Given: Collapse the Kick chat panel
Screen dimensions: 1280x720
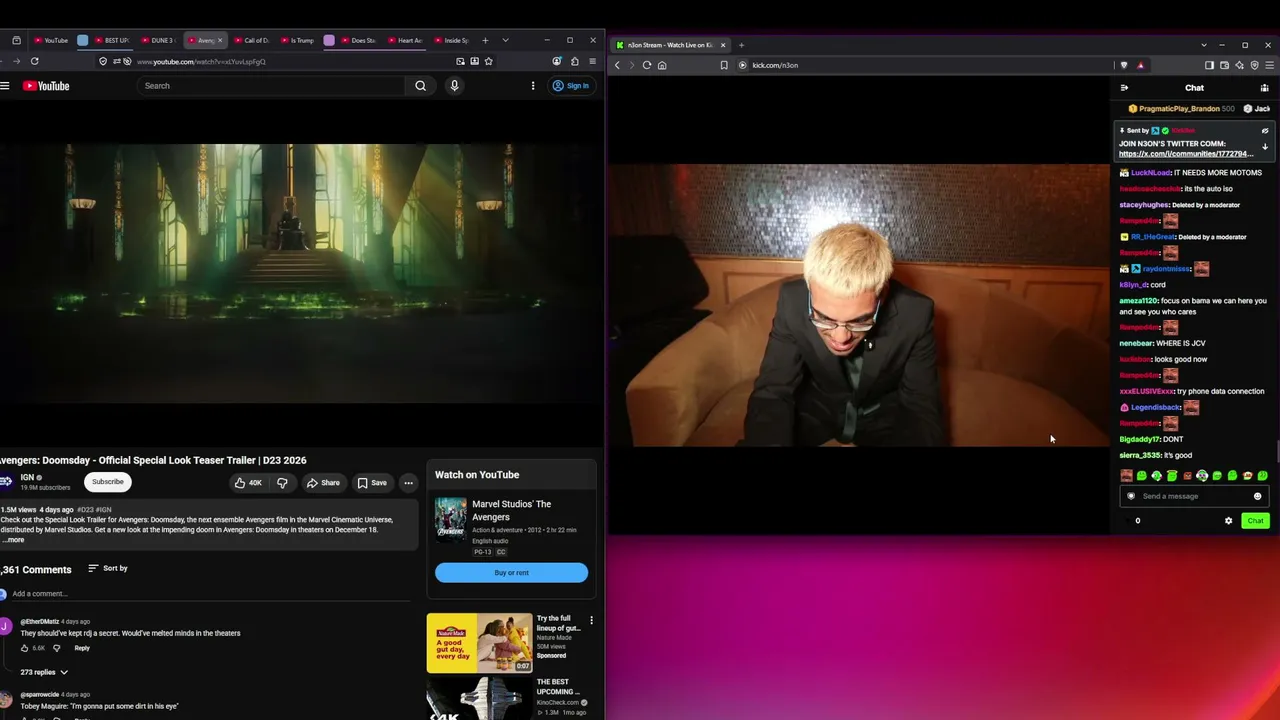Looking at the screenshot, I should (1124, 88).
